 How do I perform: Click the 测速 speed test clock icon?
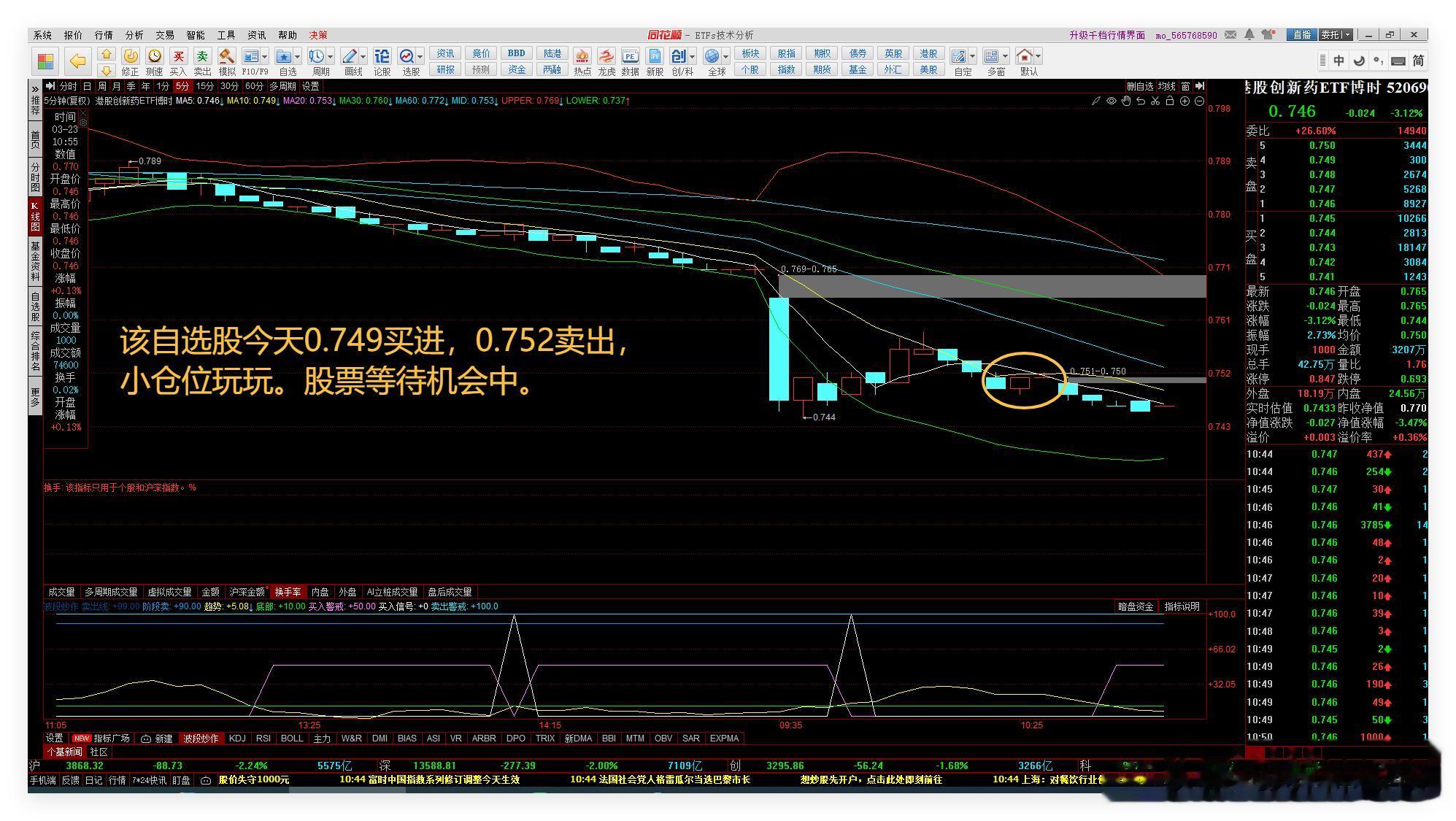tap(154, 57)
